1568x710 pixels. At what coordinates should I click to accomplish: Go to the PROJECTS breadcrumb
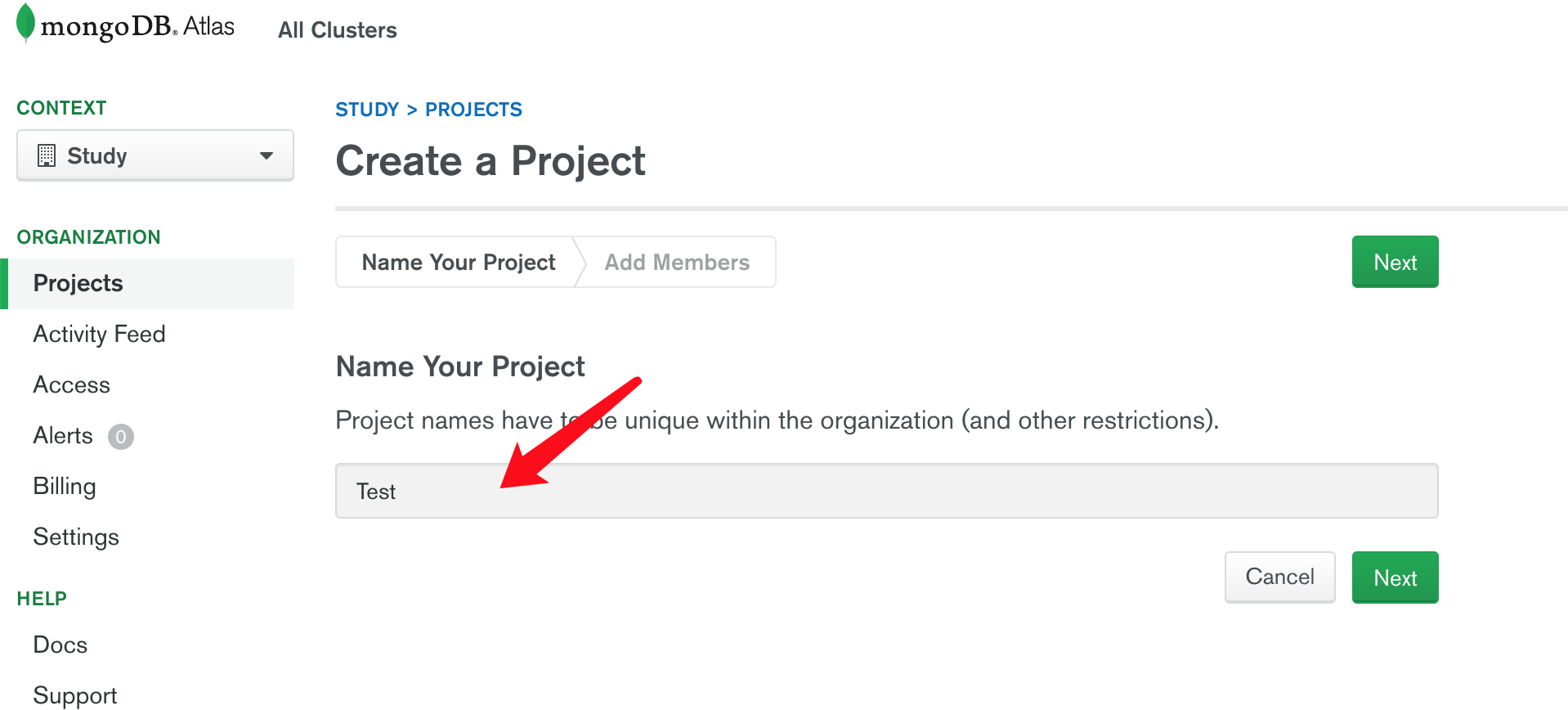pos(473,110)
